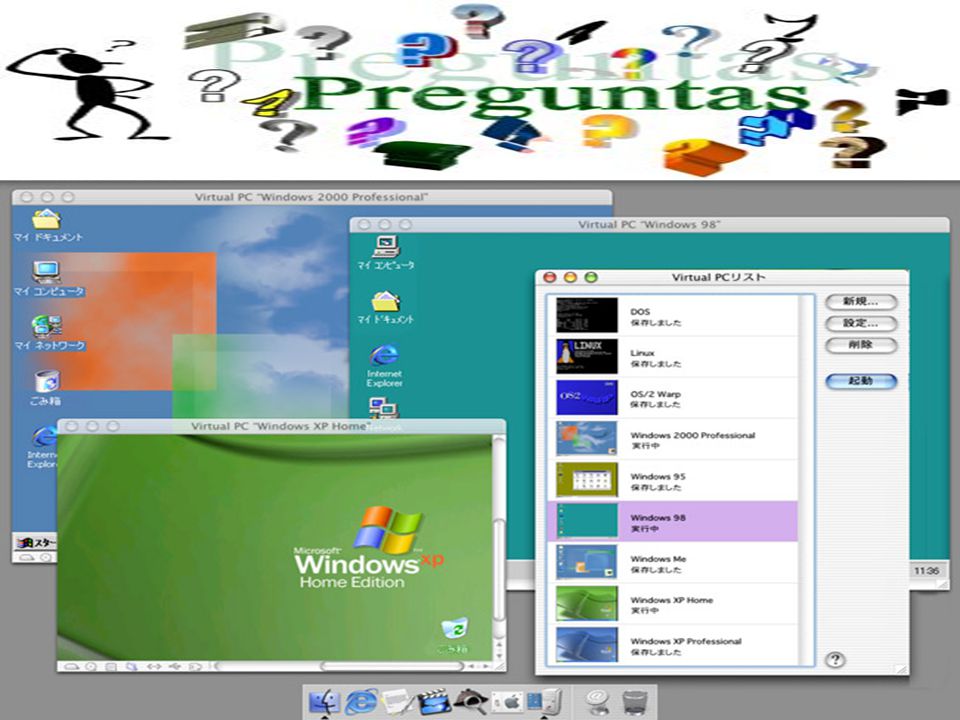Click Virtual PC "Windows 2000 Professional" title bar
This screenshot has width=960, height=720.
[312, 197]
